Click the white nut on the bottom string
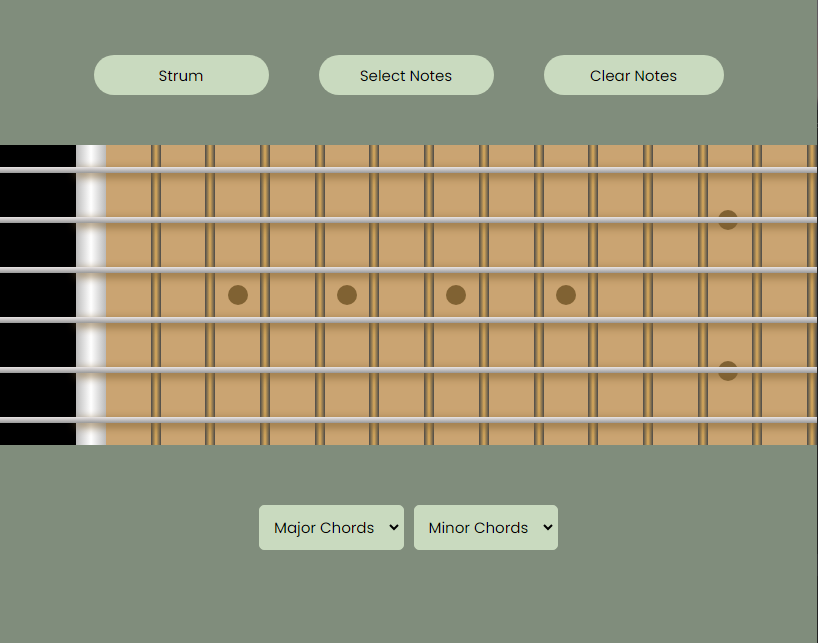The image size is (818, 643). 91,420
